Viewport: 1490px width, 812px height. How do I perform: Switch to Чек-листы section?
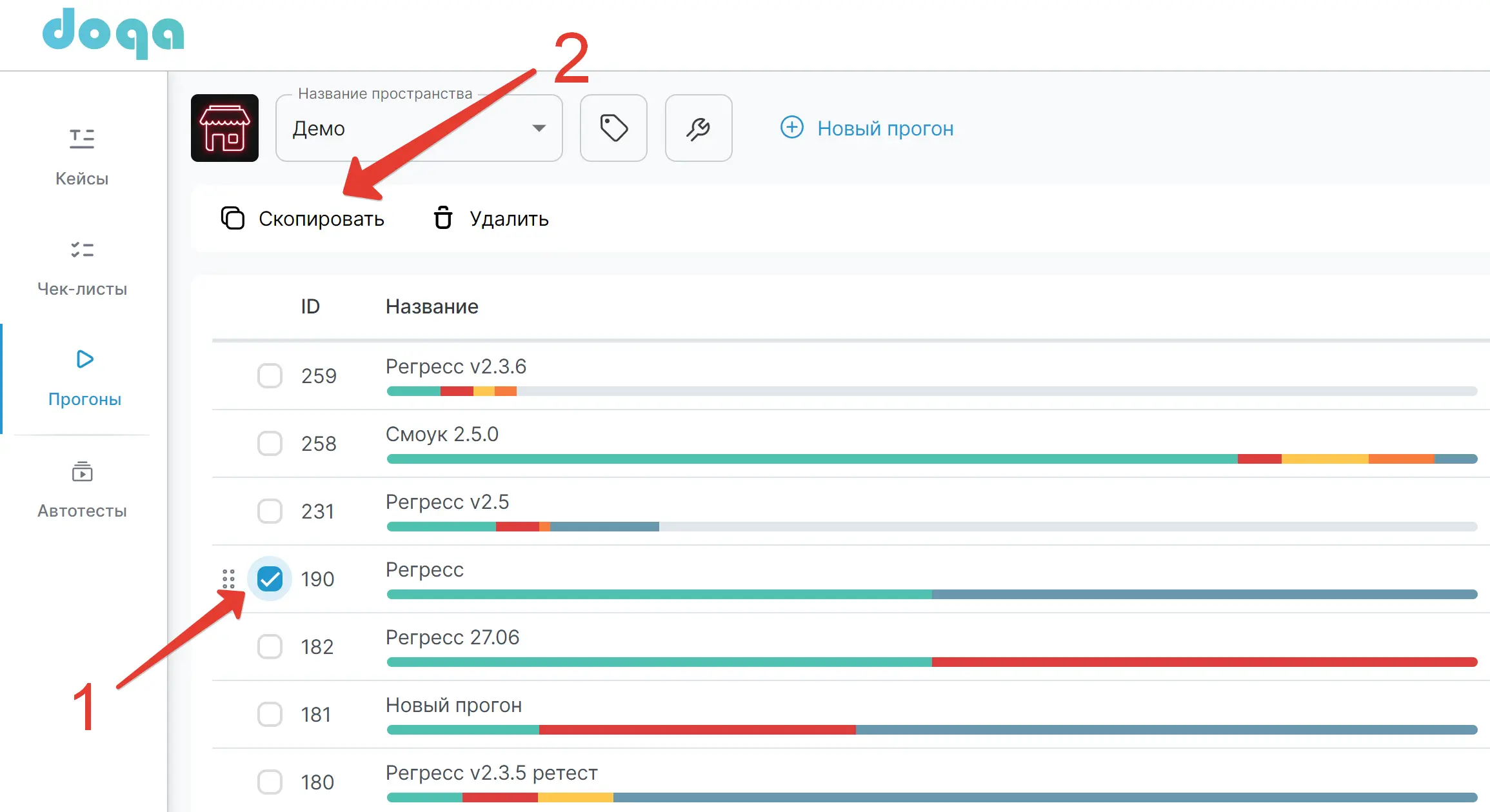tap(82, 268)
